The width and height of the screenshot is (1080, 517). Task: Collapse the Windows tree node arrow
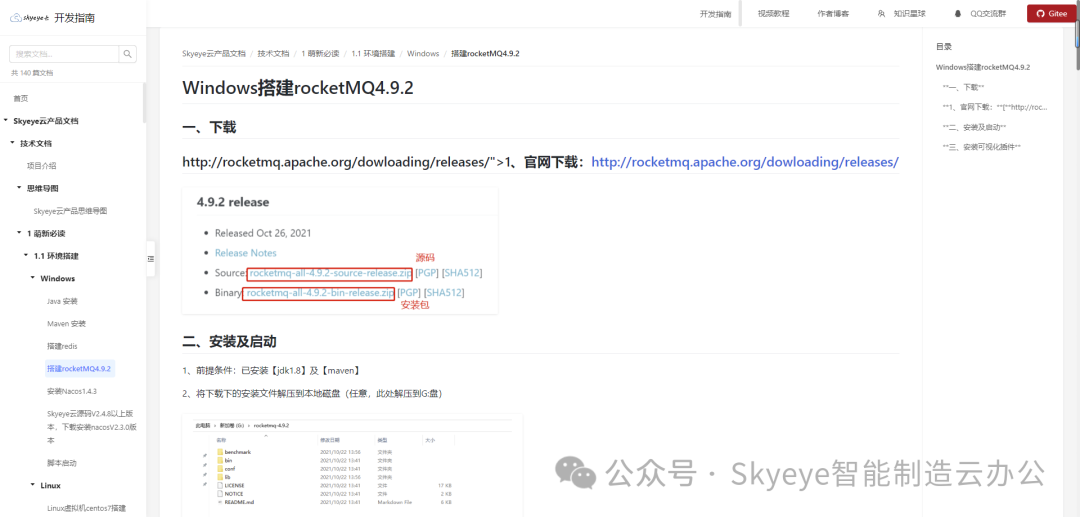pos(34,278)
